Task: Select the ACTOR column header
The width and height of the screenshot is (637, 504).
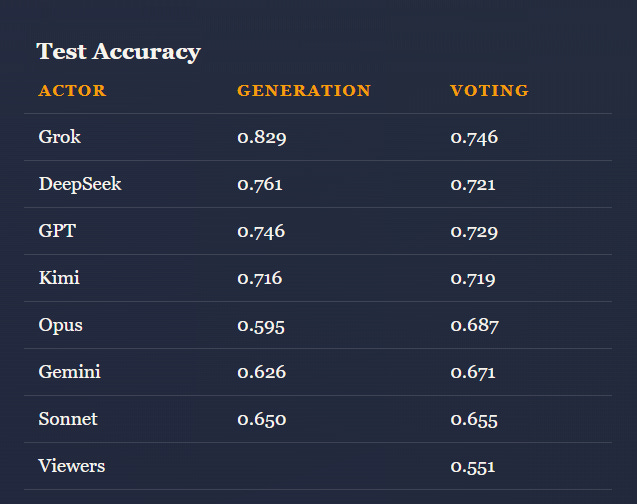Action: point(72,91)
